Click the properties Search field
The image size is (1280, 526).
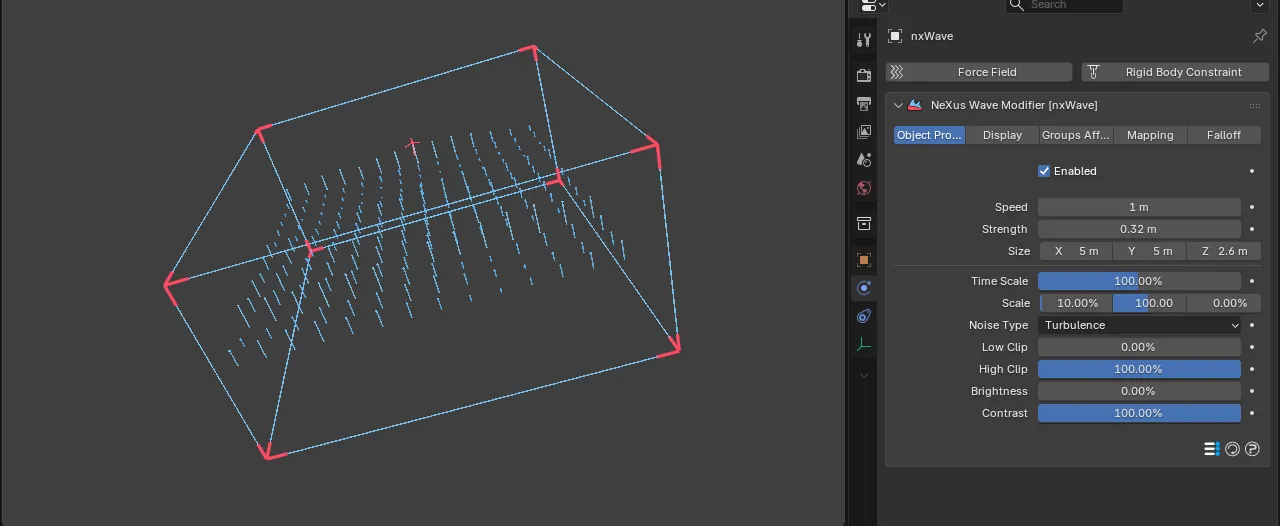tap(1064, 5)
